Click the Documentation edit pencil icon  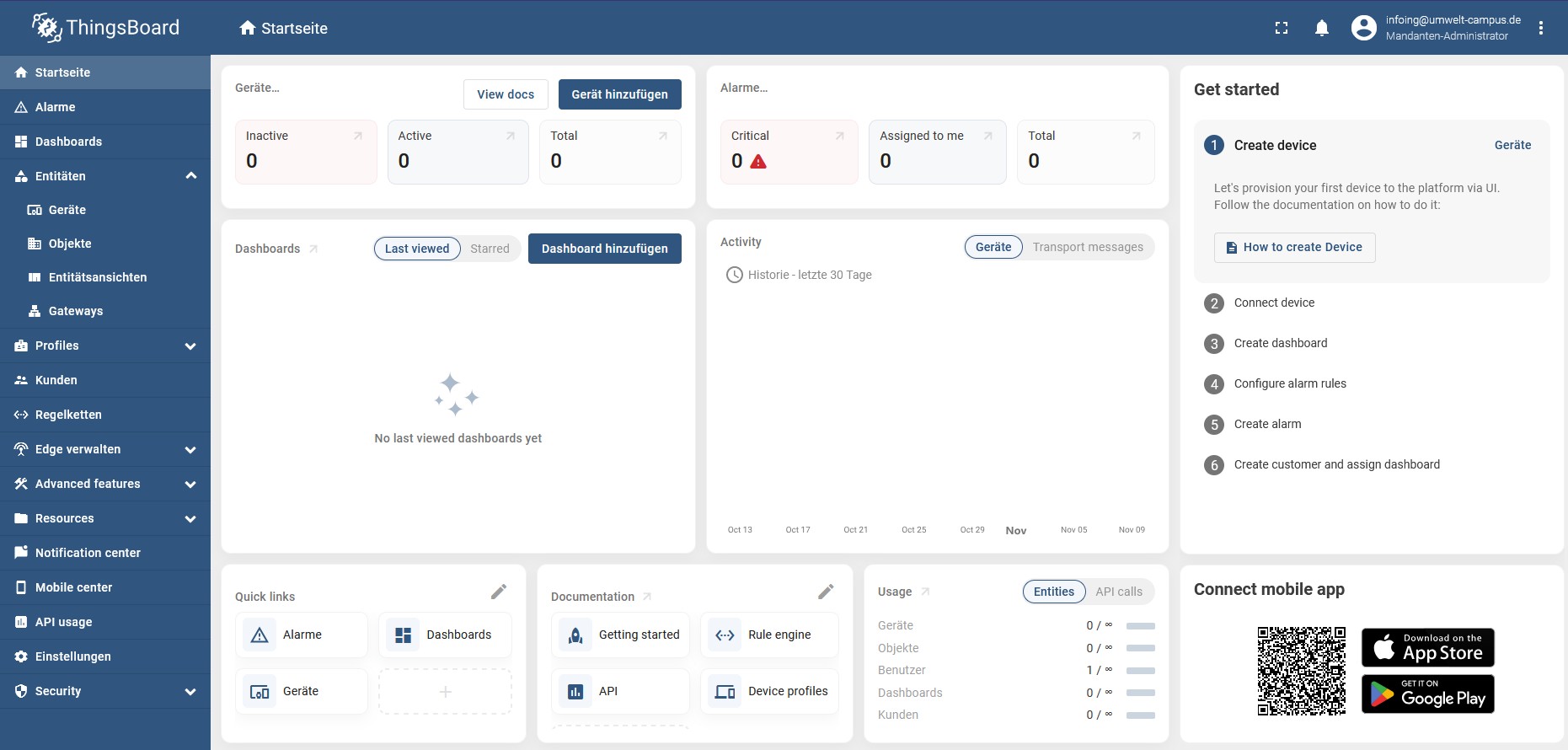click(x=826, y=592)
